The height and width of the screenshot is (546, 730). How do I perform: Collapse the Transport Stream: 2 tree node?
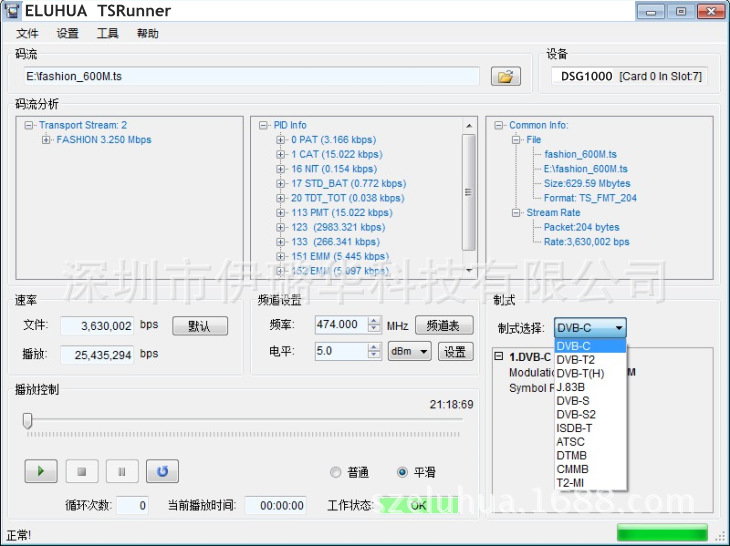click(x=29, y=125)
